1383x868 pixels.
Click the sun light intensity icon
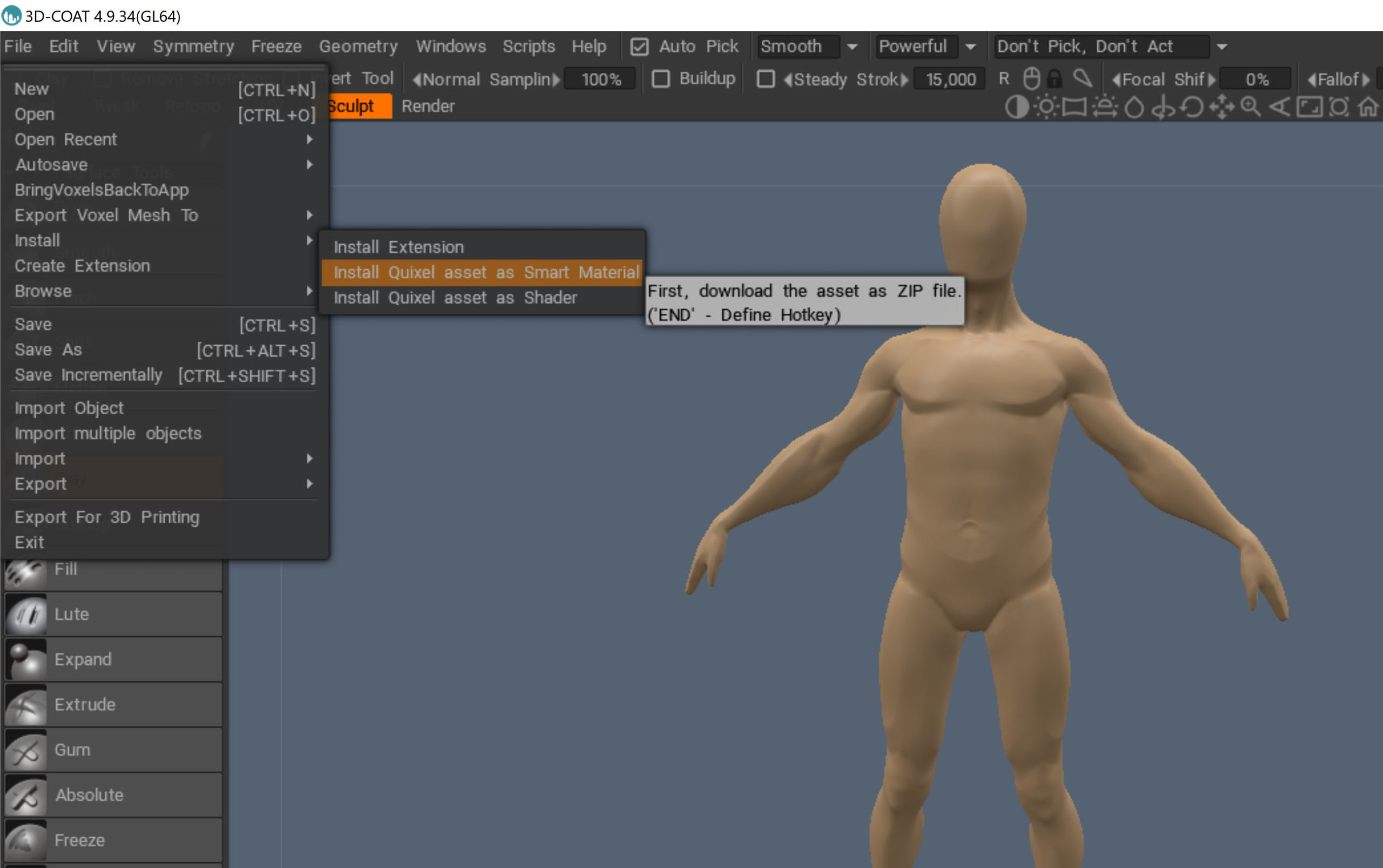tap(1046, 107)
